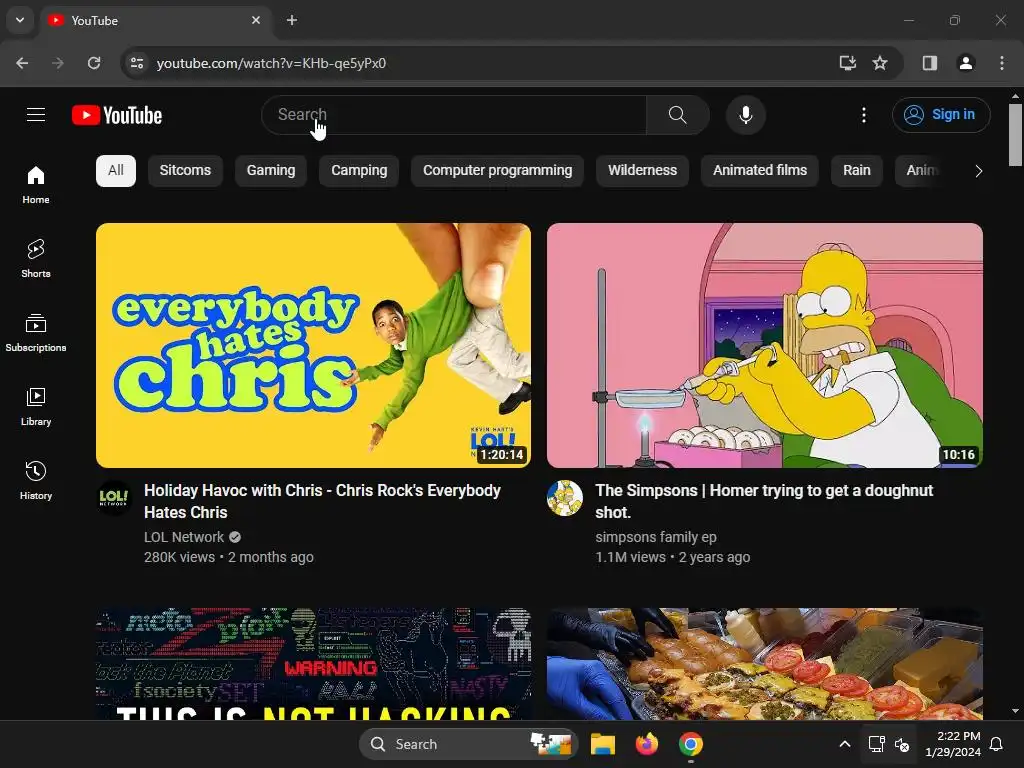Click the browser forward arrow

(58, 63)
